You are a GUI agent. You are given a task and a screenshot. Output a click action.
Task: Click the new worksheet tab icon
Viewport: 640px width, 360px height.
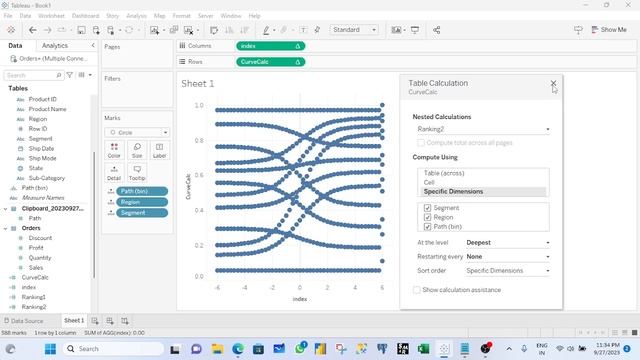pos(95,321)
